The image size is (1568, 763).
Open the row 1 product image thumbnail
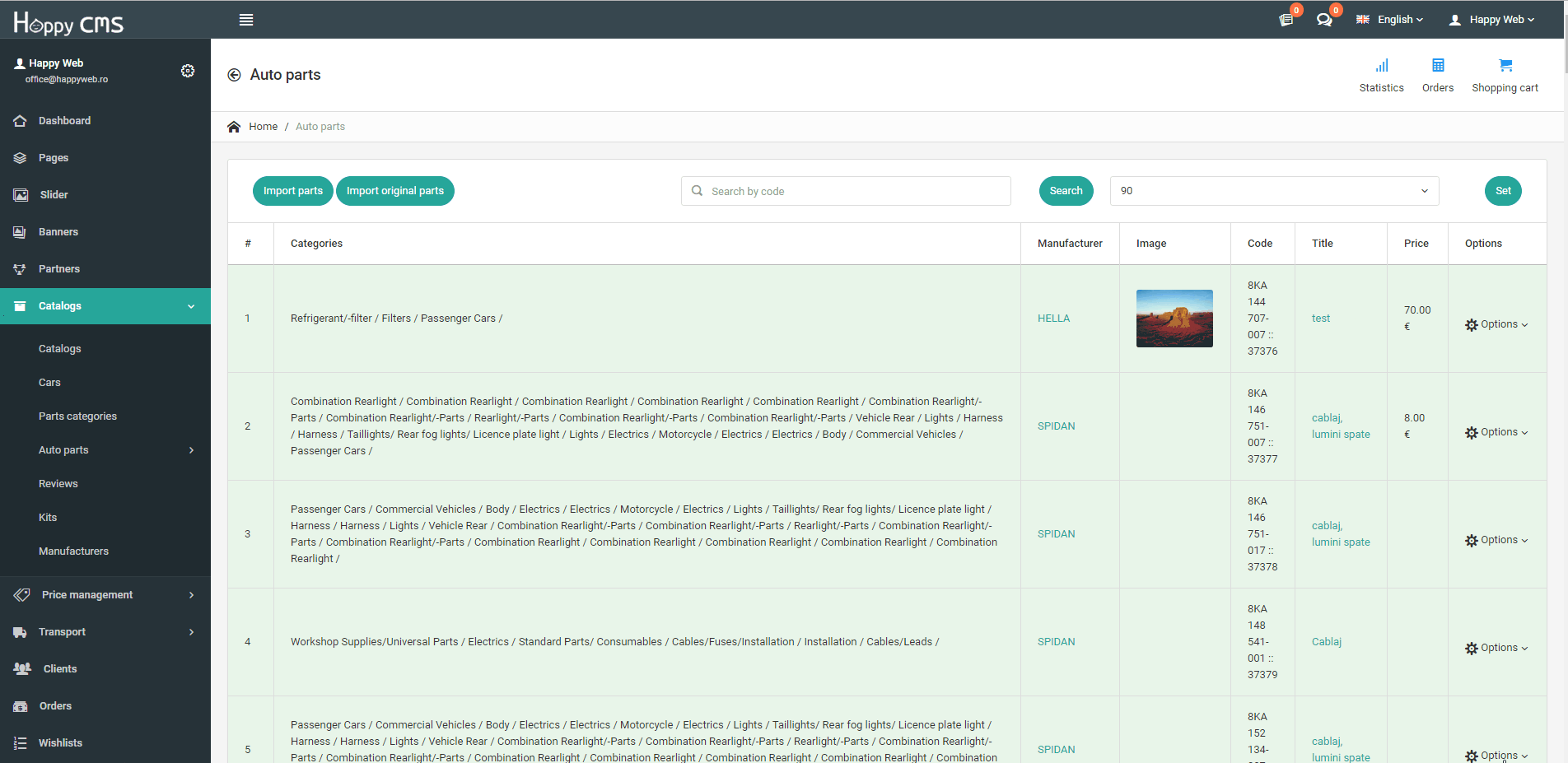pyautogui.click(x=1174, y=319)
